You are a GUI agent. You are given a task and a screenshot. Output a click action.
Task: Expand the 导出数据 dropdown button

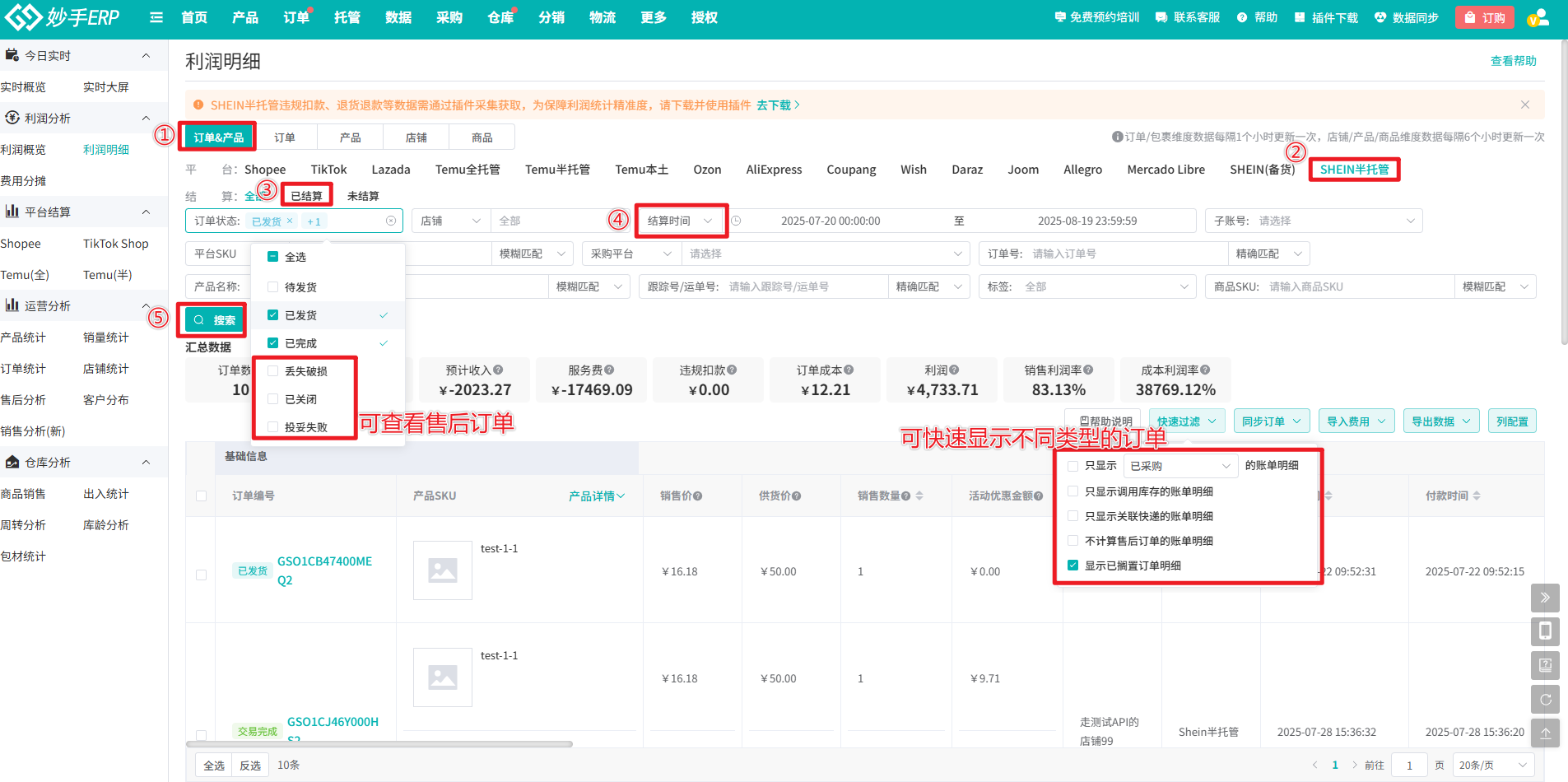pyautogui.click(x=1440, y=421)
